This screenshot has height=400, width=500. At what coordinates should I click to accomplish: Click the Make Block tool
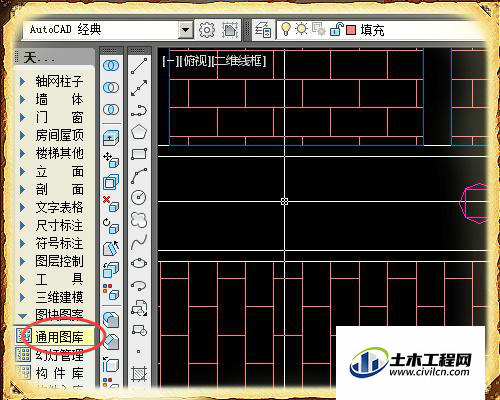coord(139,330)
